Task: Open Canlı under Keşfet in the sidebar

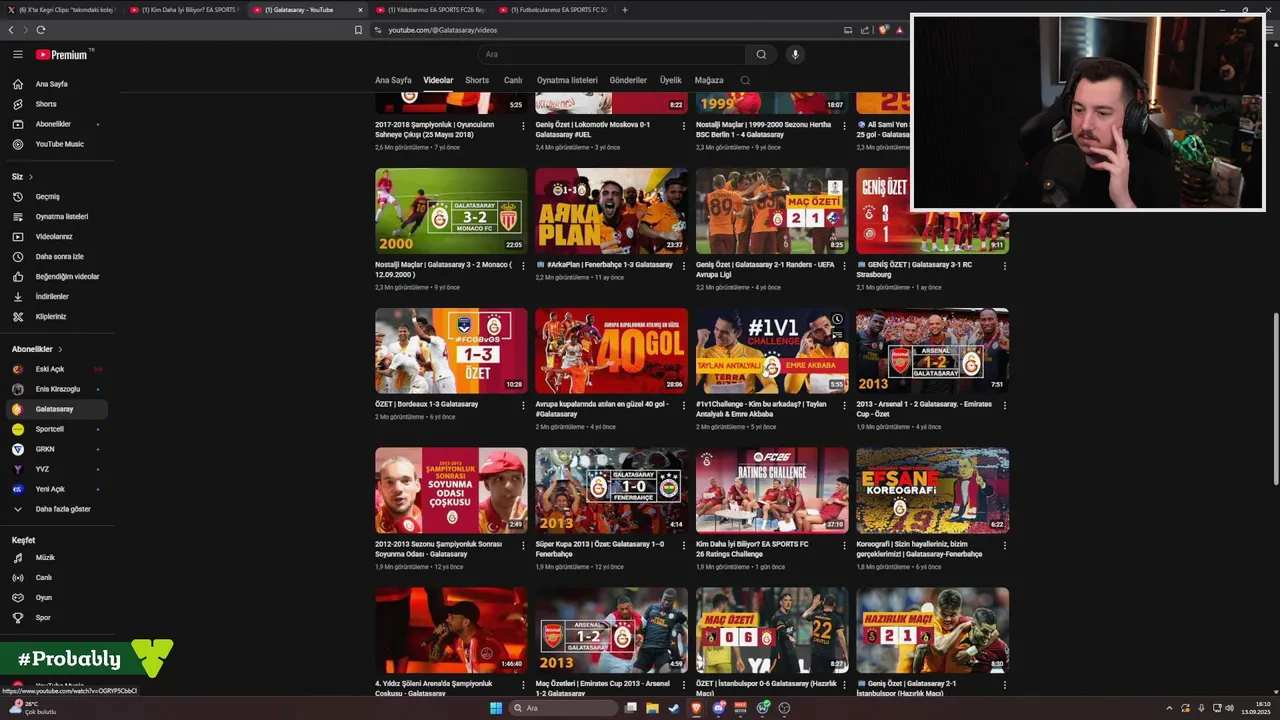Action: (54, 578)
